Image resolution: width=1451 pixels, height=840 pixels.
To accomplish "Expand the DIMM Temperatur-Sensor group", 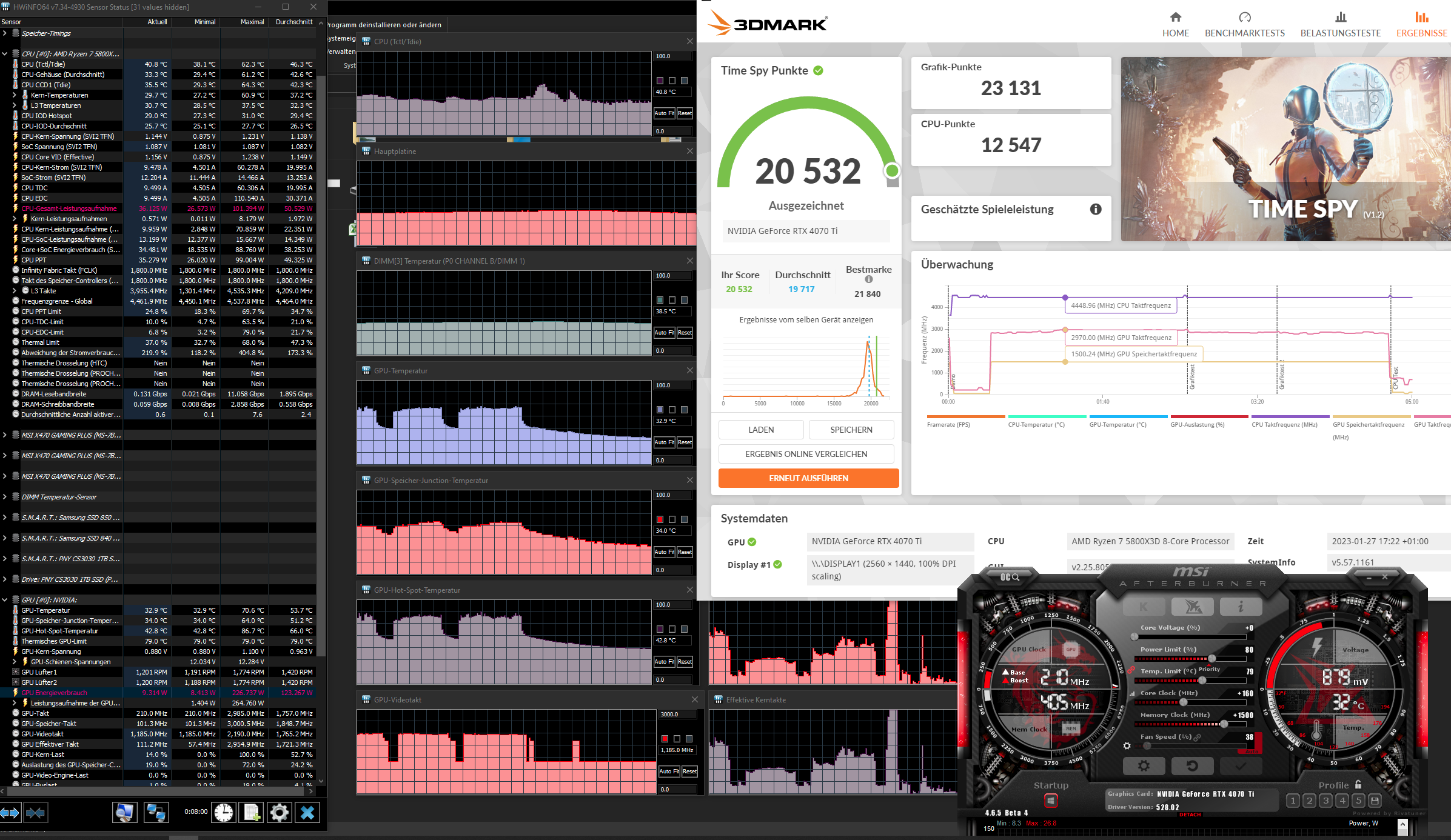I will pos(5,497).
